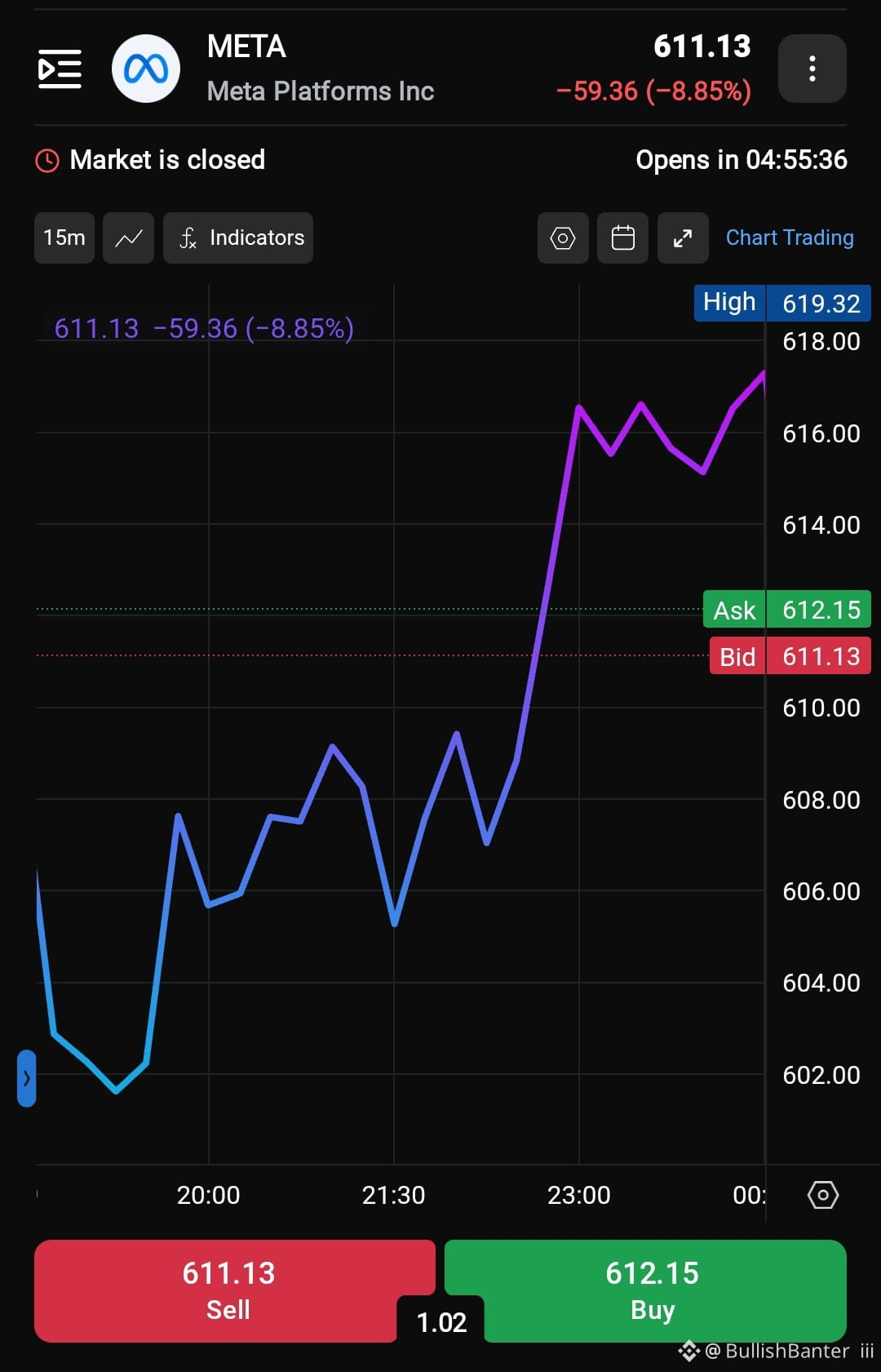Viewport: 881px width, 1372px height.
Task: Expand the blue side panel arrow handle
Action: point(26,1078)
